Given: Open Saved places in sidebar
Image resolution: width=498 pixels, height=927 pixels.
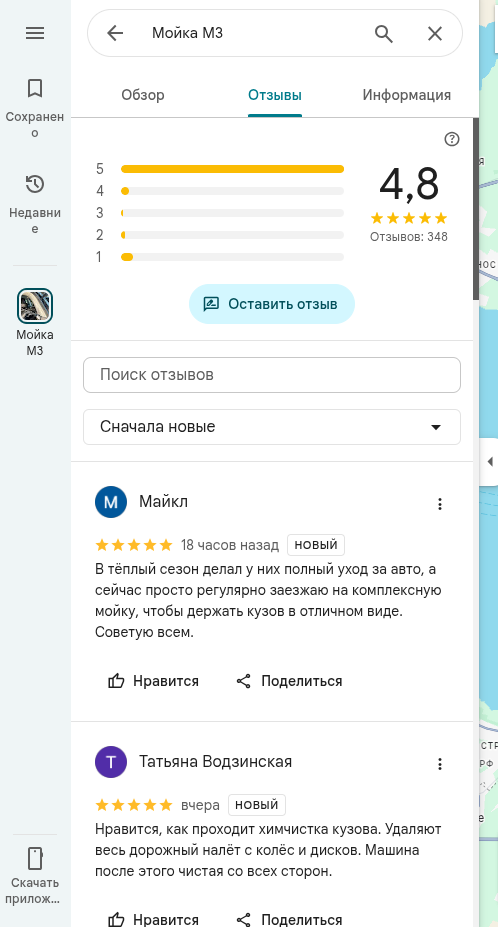Looking at the screenshot, I should (35, 108).
